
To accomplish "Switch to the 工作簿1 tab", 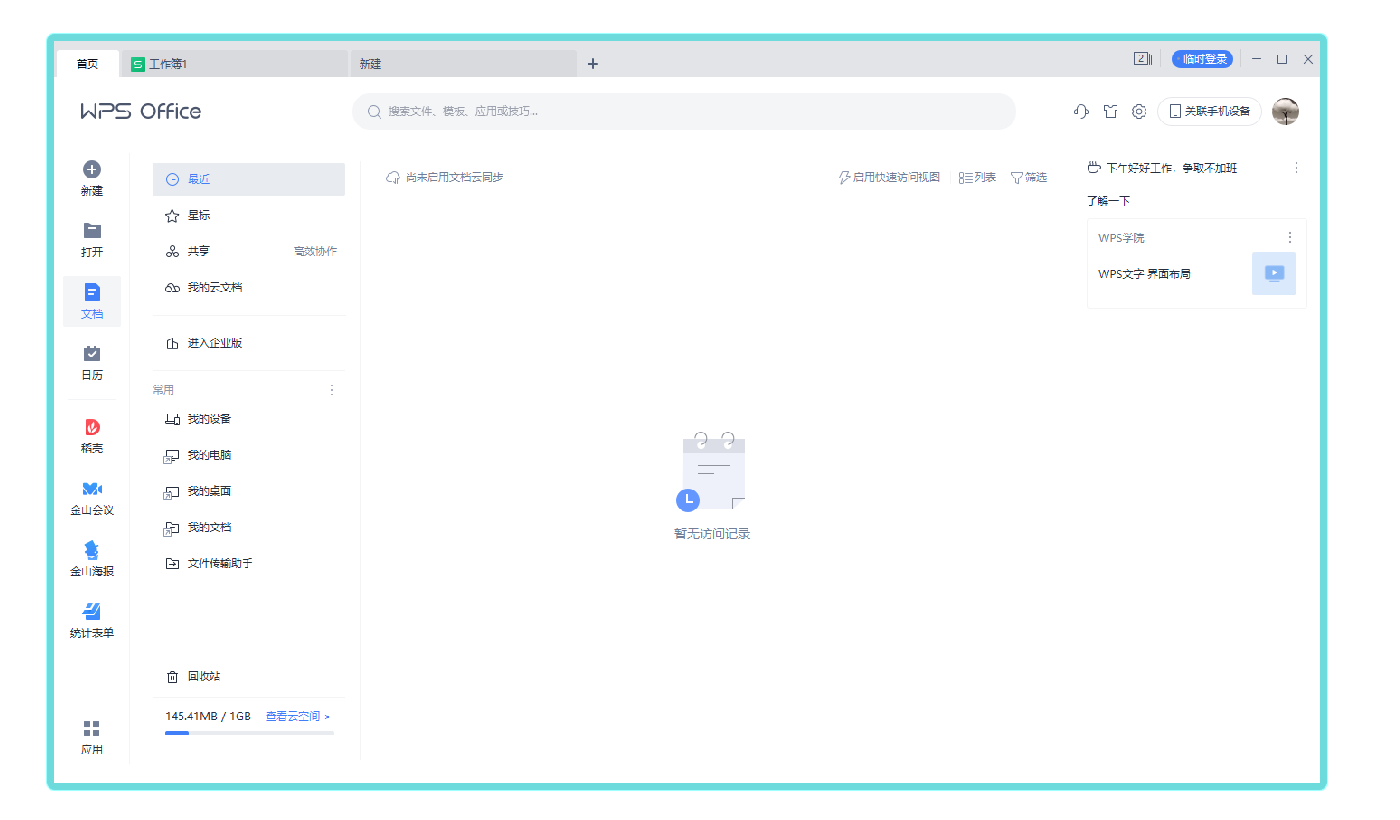I will click(235, 64).
